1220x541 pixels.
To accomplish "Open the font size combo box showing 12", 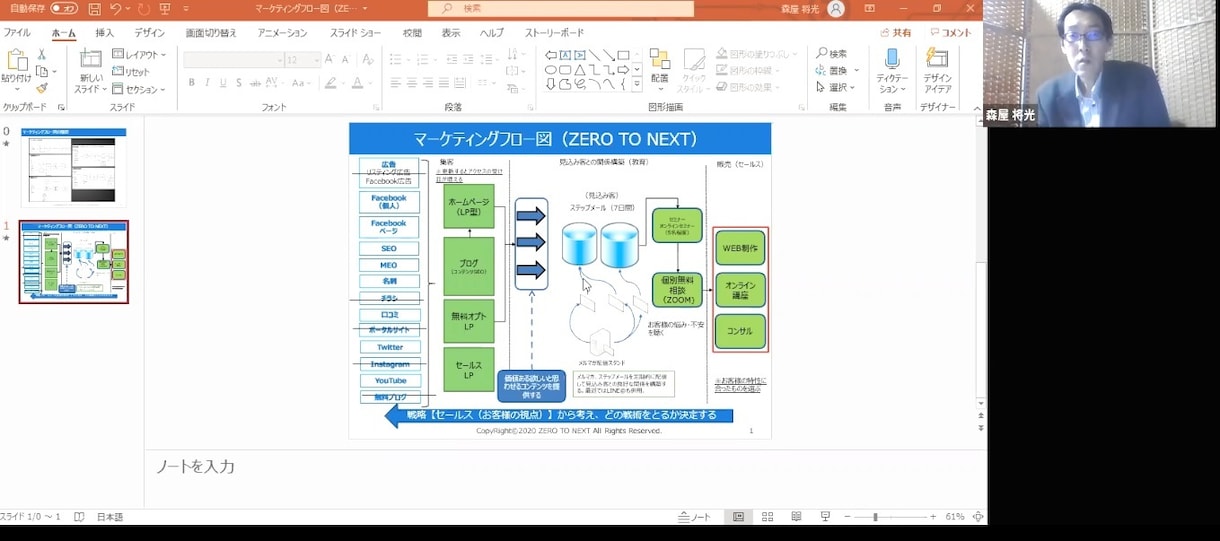I will coord(302,60).
